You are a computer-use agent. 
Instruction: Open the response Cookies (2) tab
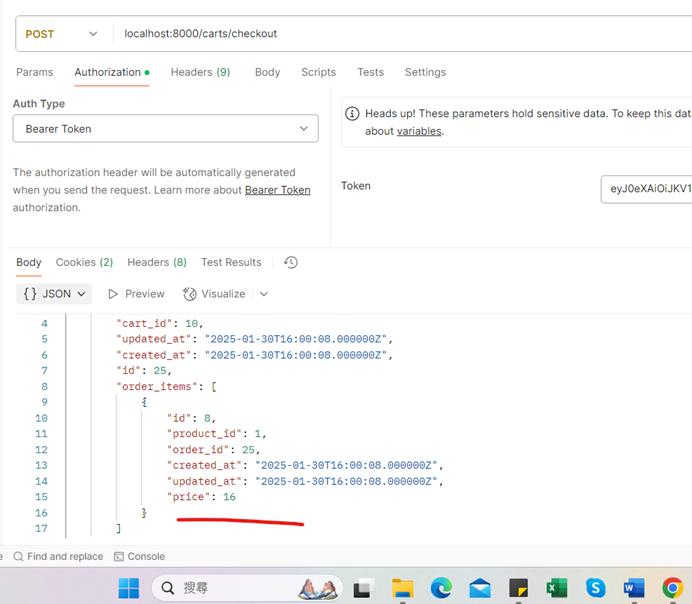click(x=84, y=263)
